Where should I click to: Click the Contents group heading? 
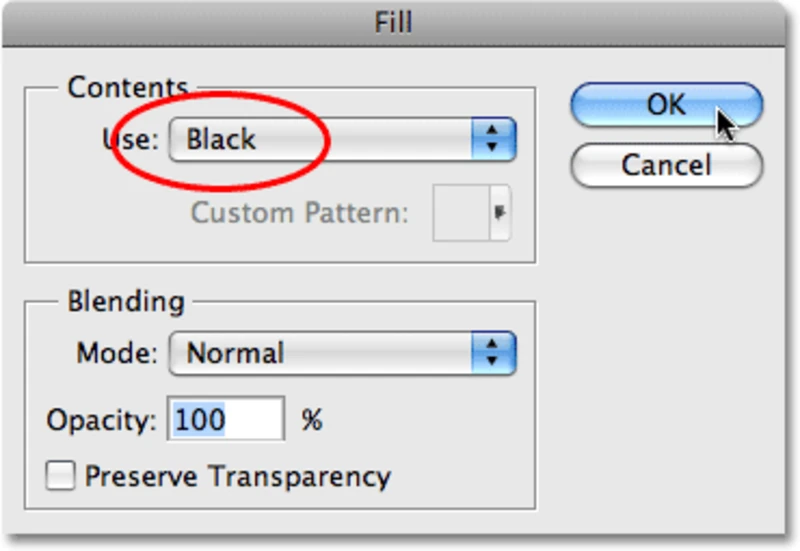[x=128, y=87]
